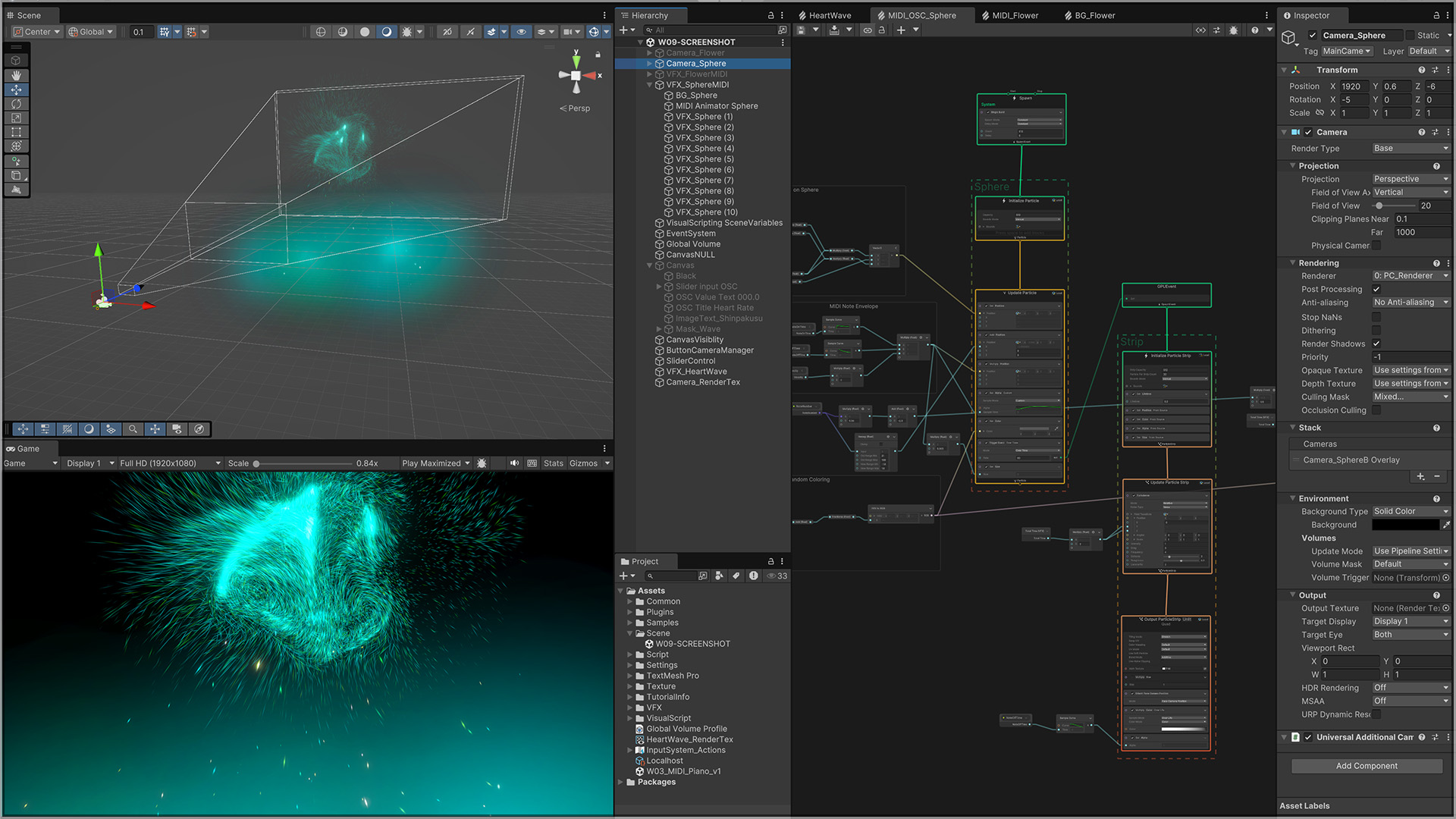The height and width of the screenshot is (819, 1456).
Task: Switch to the HeartWave tab
Action: 829,15
